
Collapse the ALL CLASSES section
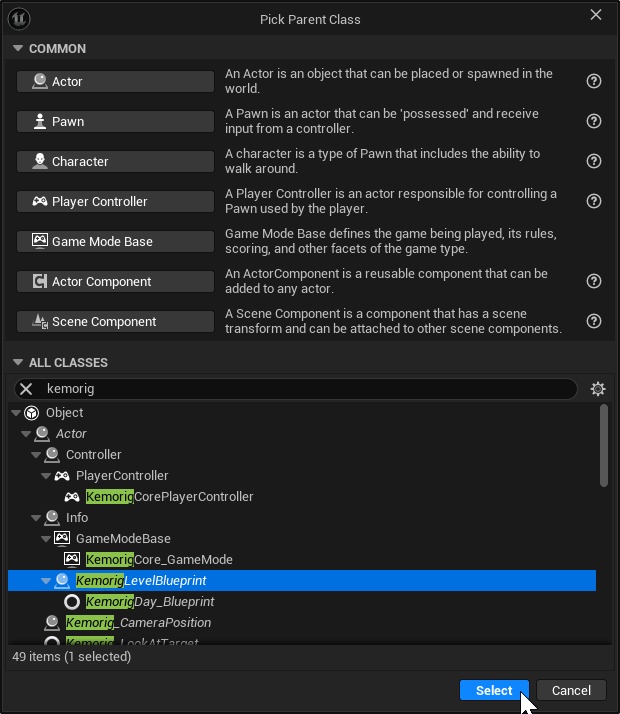(17, 363)
